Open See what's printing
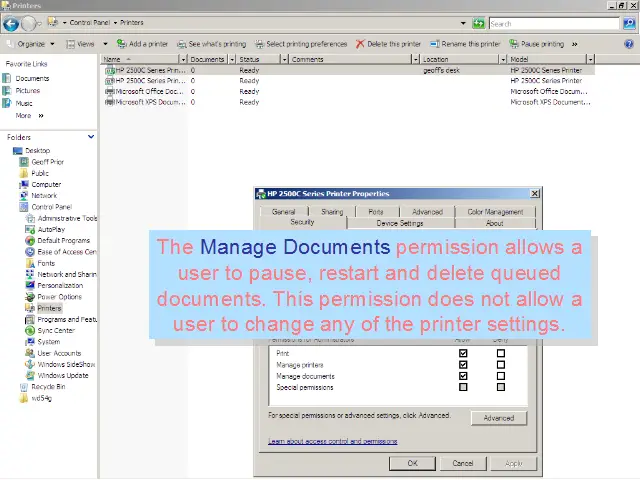 211,44
